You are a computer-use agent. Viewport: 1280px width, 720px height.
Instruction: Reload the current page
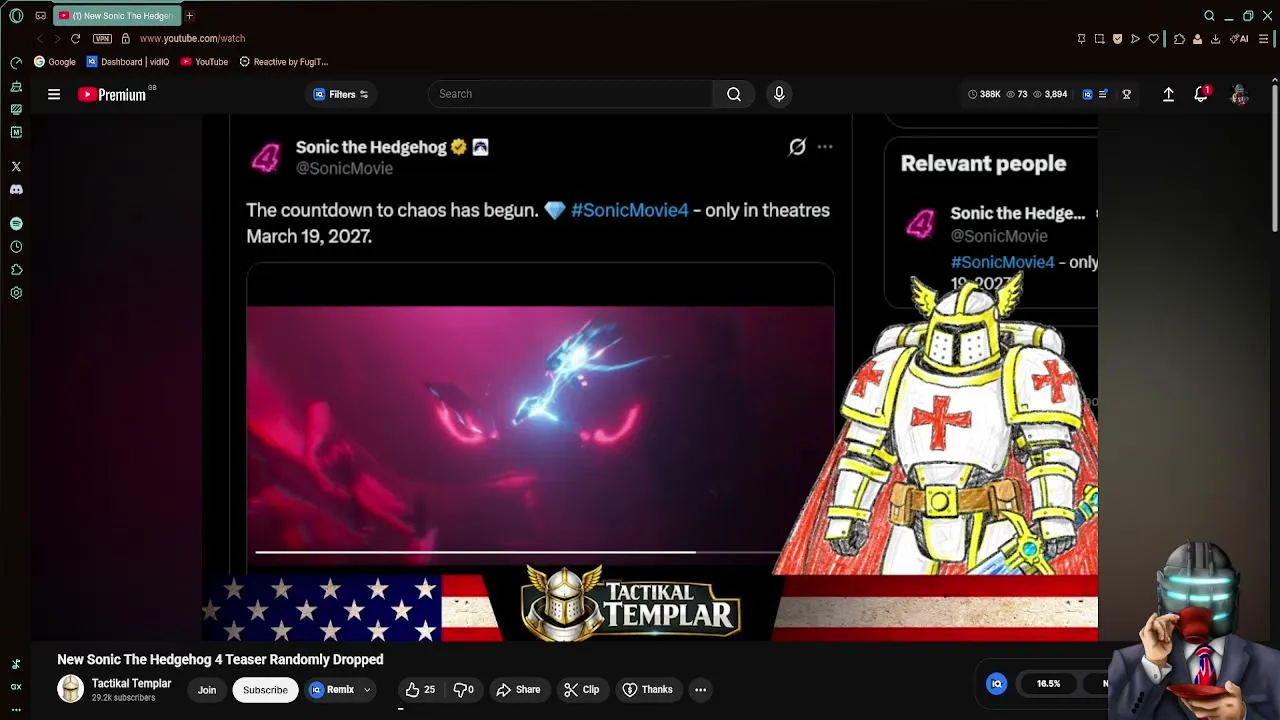click(x=75, y=38)
